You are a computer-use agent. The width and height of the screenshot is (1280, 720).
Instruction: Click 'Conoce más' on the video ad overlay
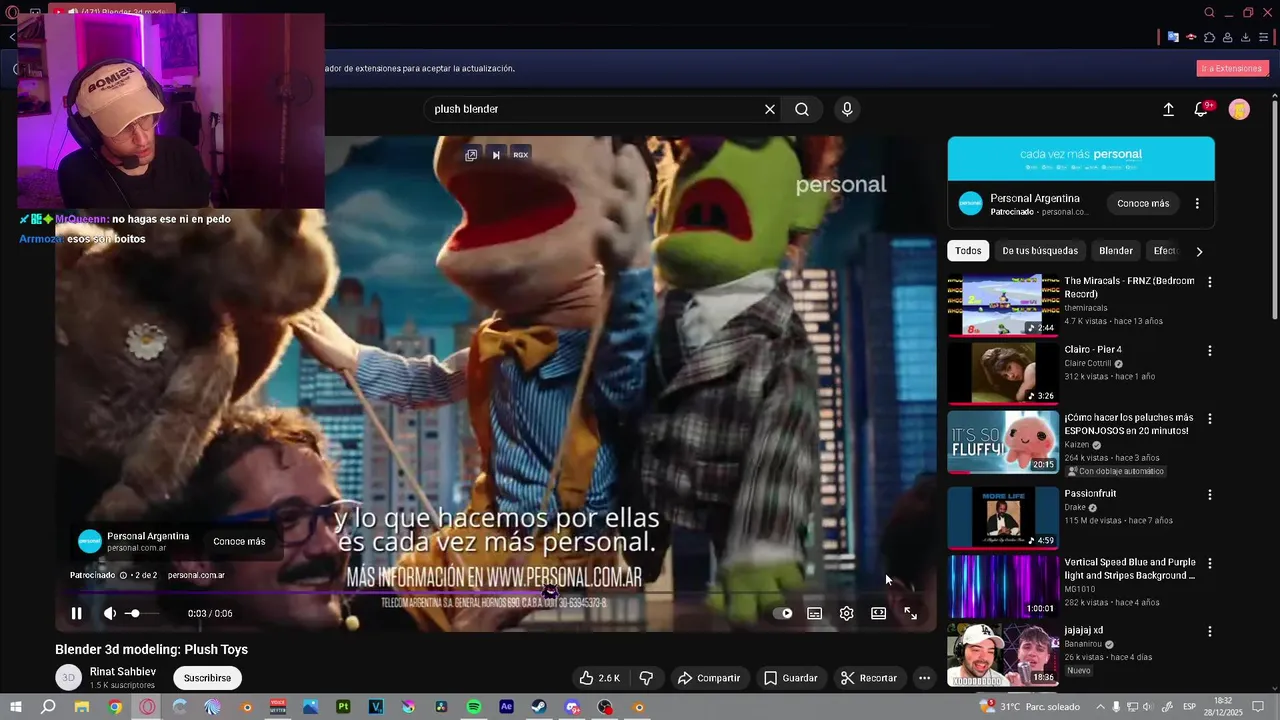[x=239, y=541]
